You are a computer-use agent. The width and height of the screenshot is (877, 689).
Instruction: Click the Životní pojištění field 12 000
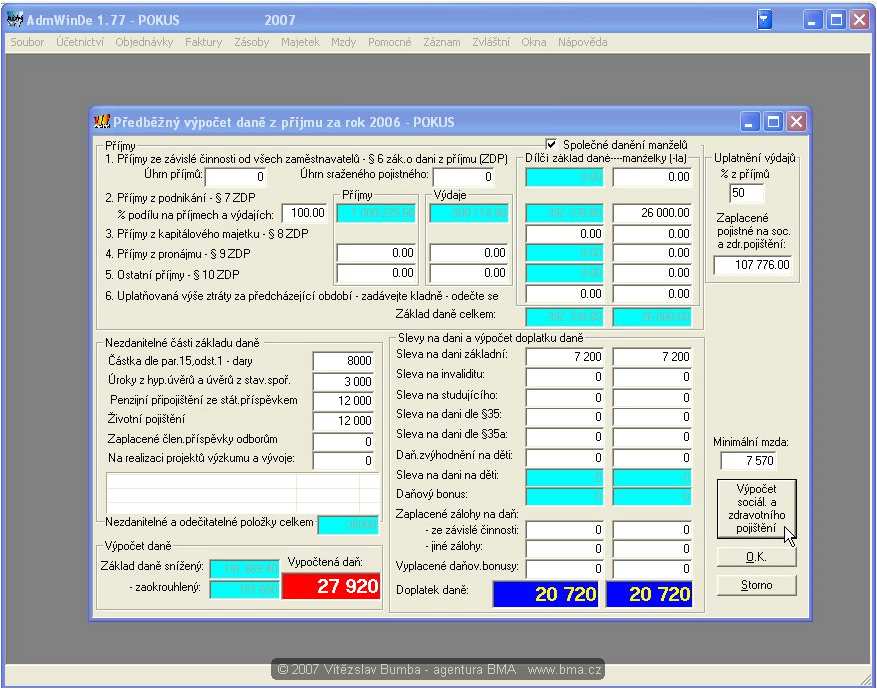pyautogui.click(x=343, y=421)
